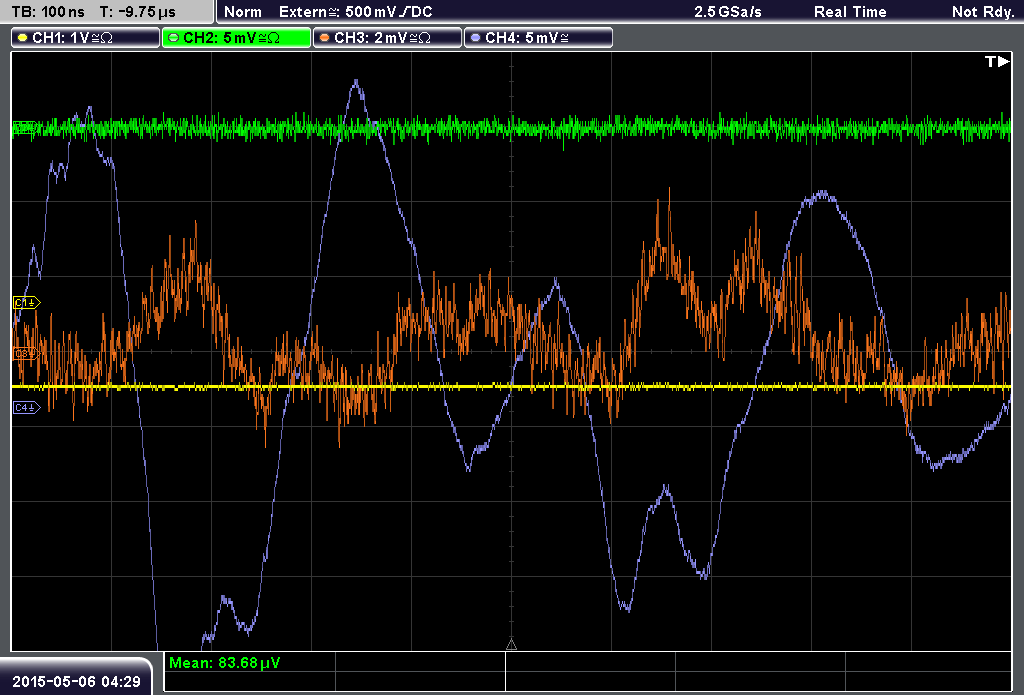Viewport: 1024px width, 695px height.
Task: Click the Not Rdy. status indicator
Action: (983, 12)
